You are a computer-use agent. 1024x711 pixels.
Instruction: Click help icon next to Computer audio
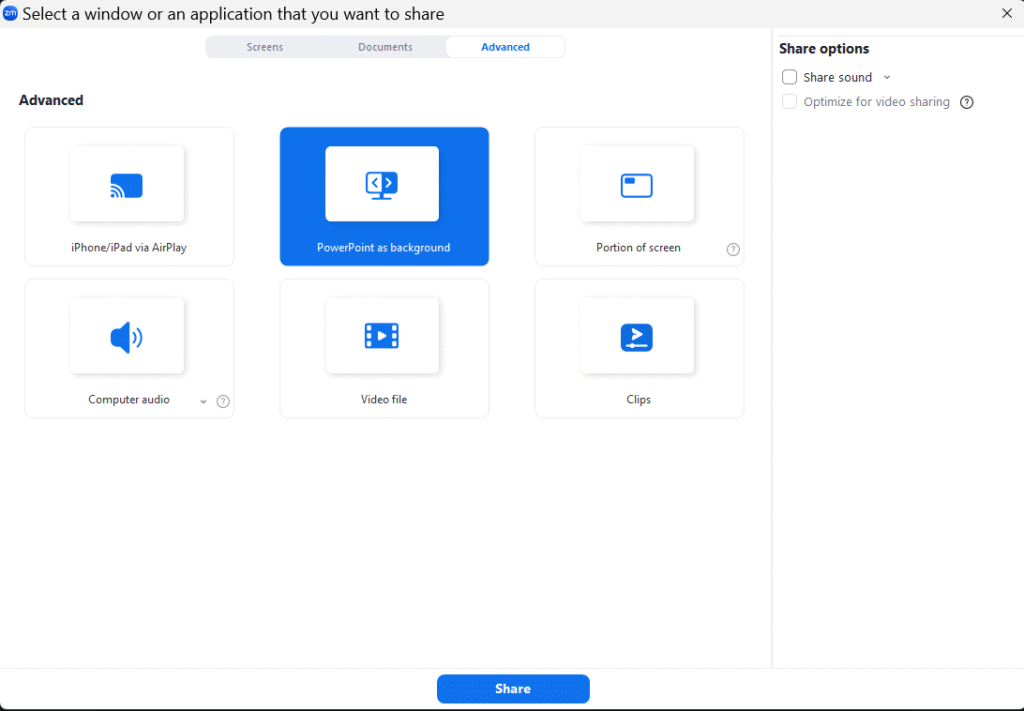223,402
